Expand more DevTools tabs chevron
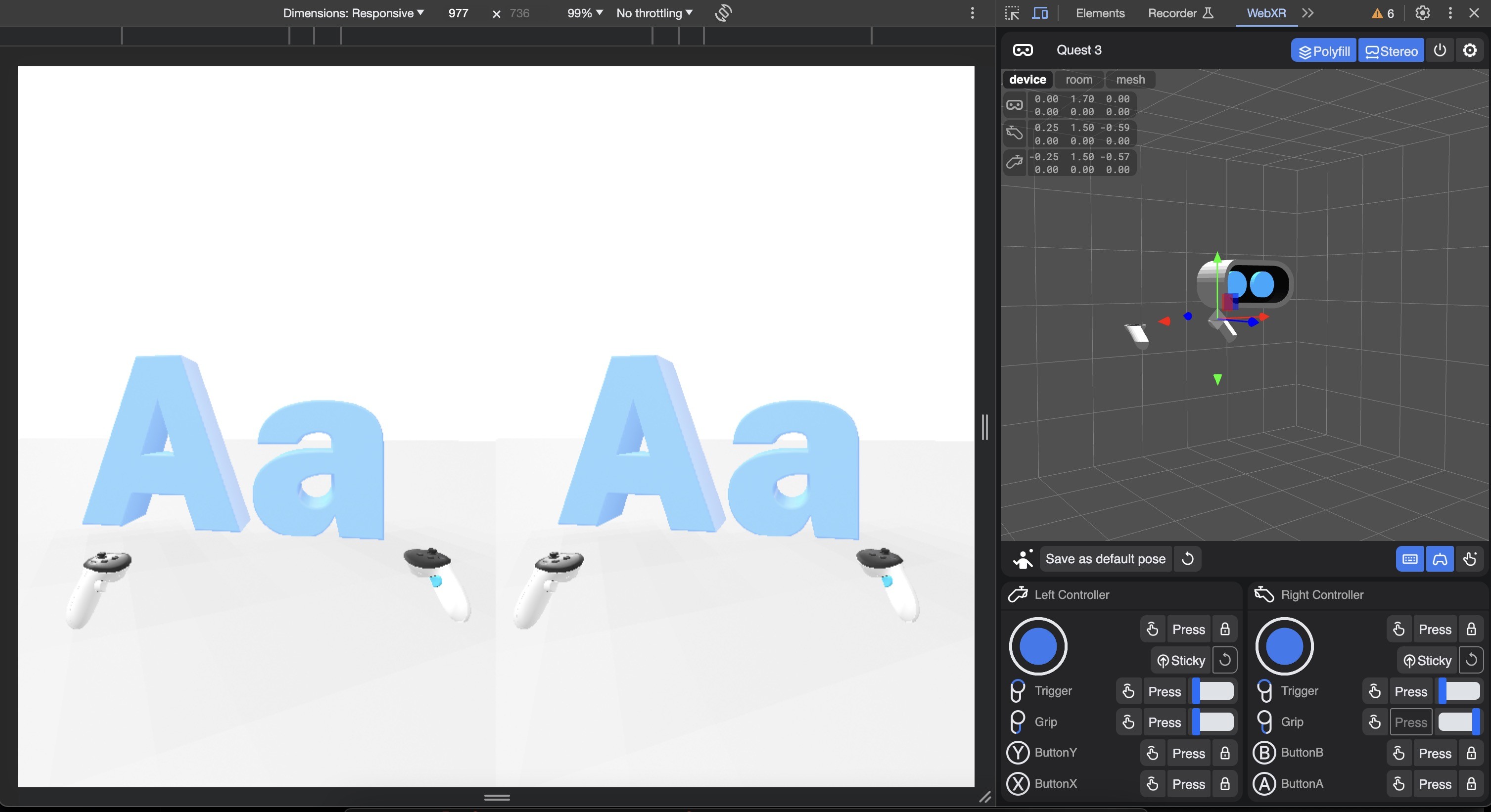This screenshot has height=812, width=1491. coord(1308,13)
